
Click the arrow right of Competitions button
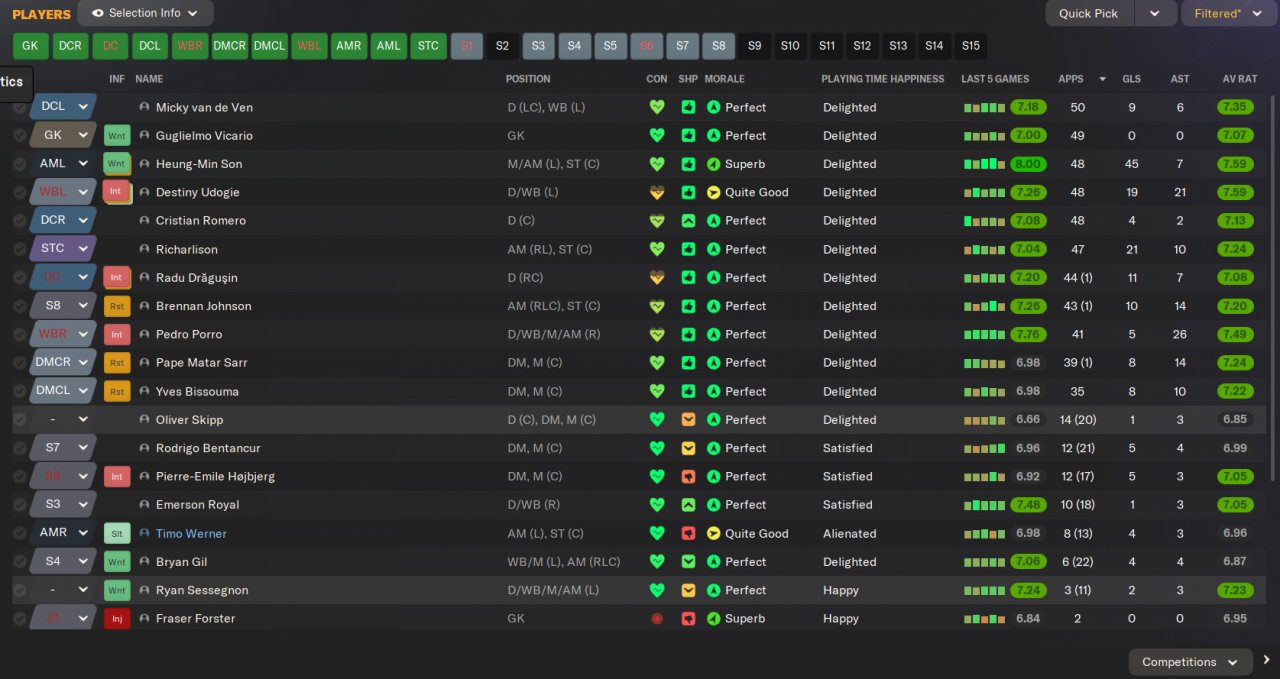(x=1266, y=660)
